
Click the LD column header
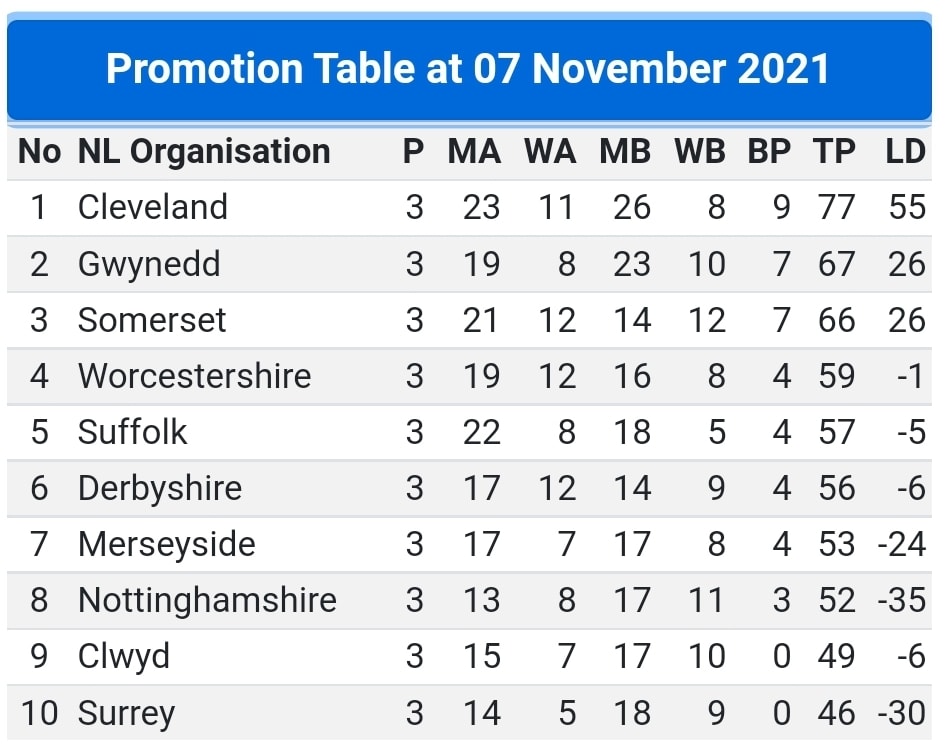(905, 151)
